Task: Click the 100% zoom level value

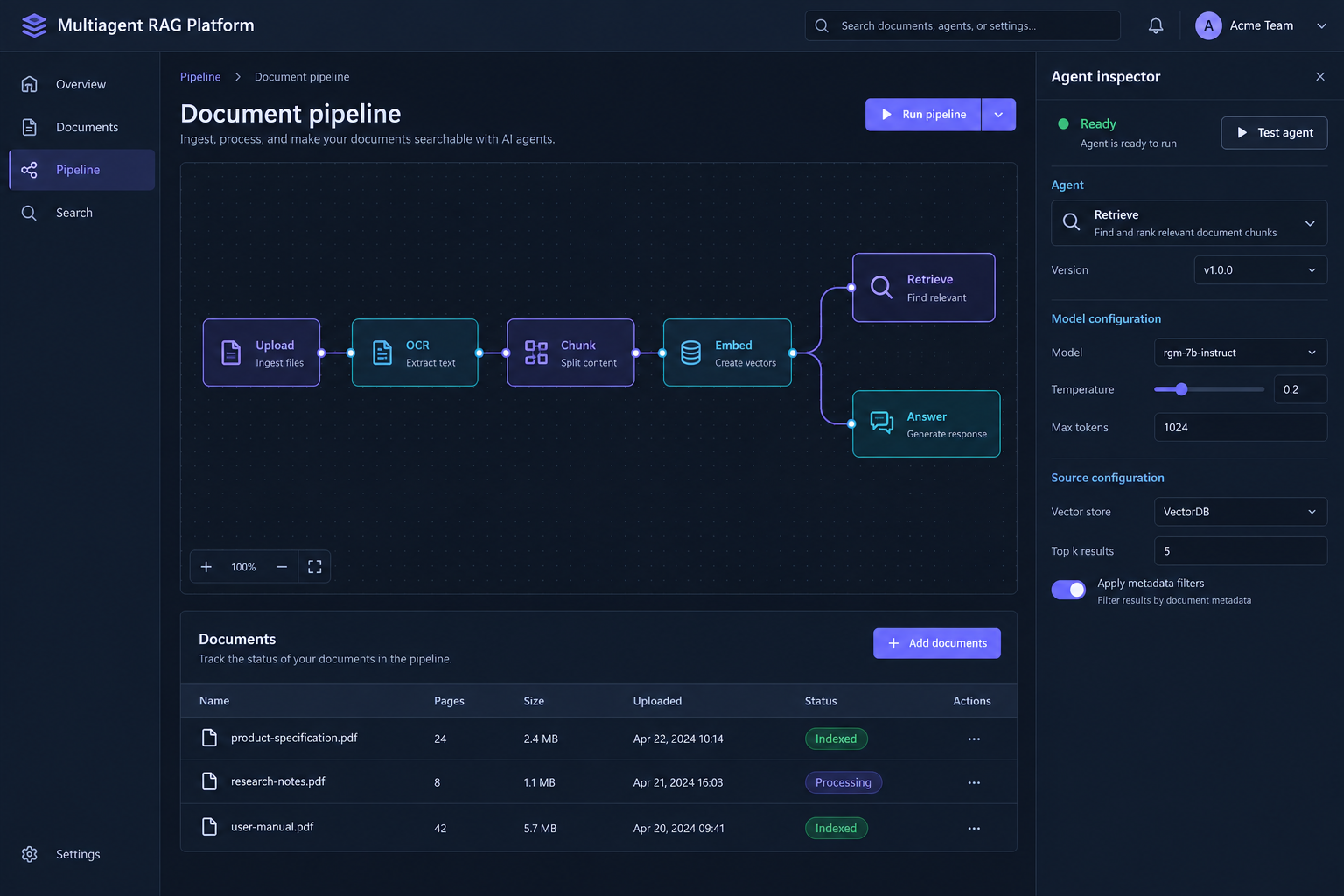Action: click(x=243, y=567)
